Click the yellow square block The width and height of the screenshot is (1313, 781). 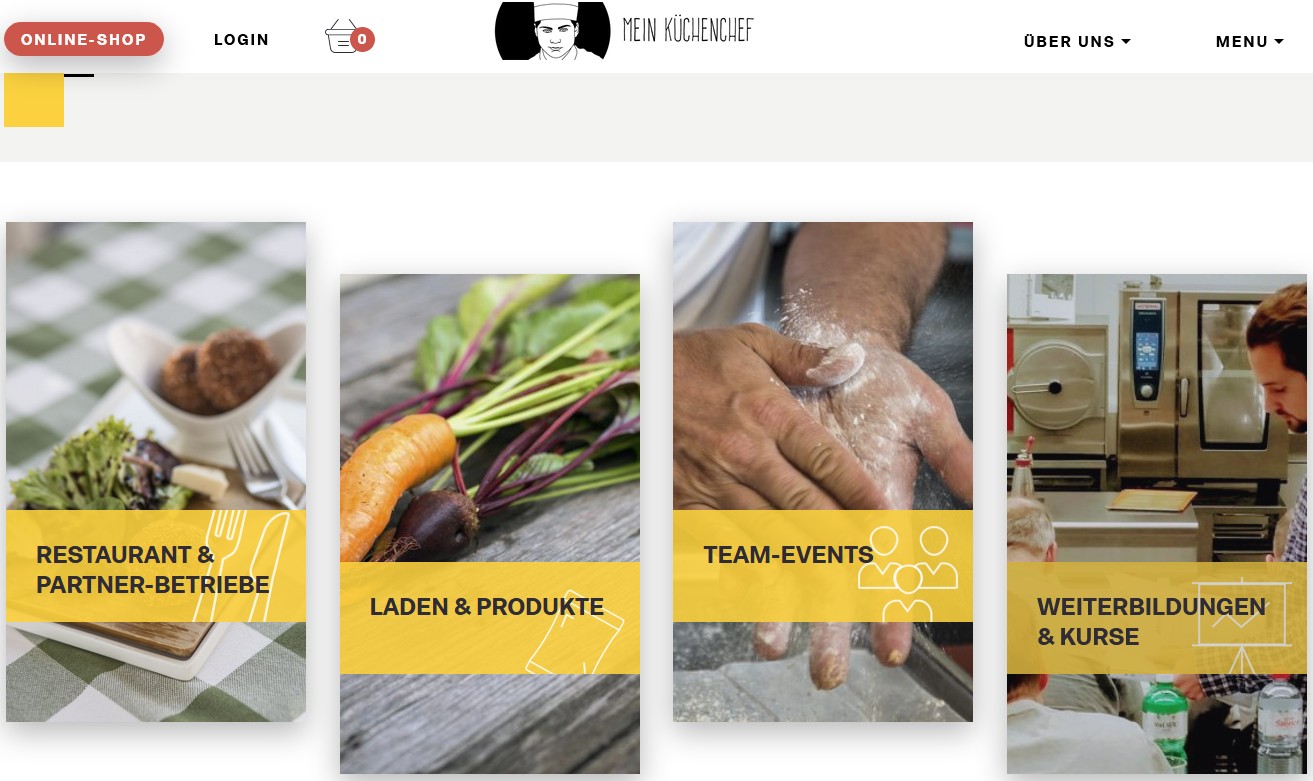tap(34, 100)
